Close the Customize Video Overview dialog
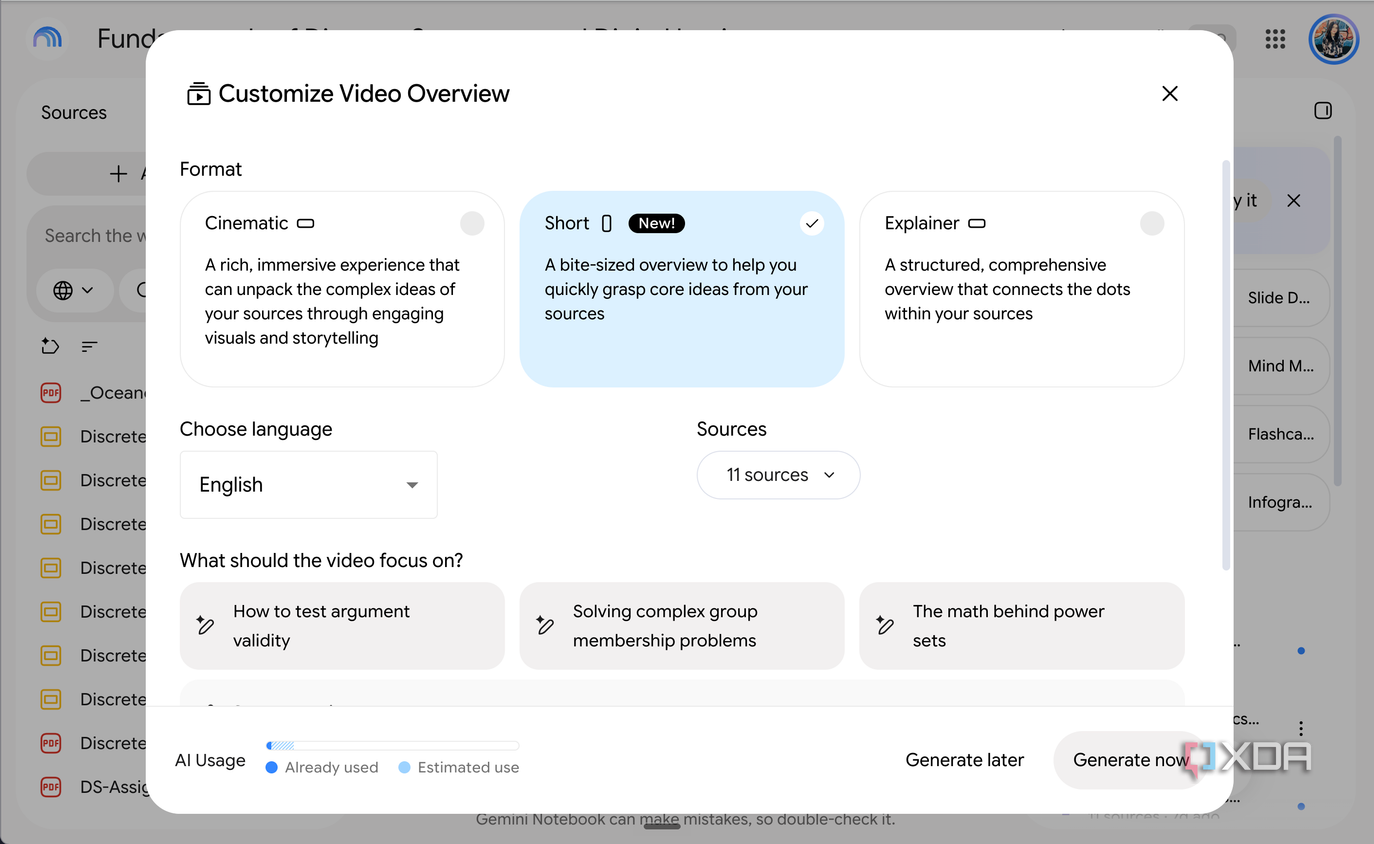This screenshot has height=844, width=1374. [x=1170, y=93]
